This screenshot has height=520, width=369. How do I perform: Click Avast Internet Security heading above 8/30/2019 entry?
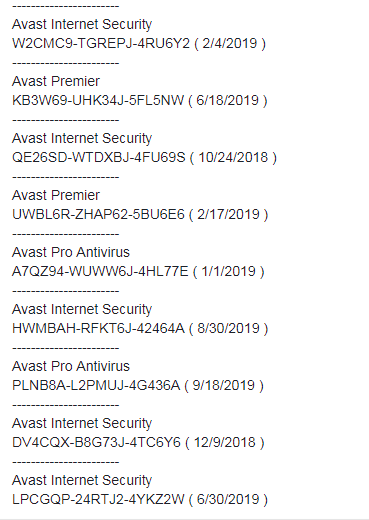pos(82,309)
